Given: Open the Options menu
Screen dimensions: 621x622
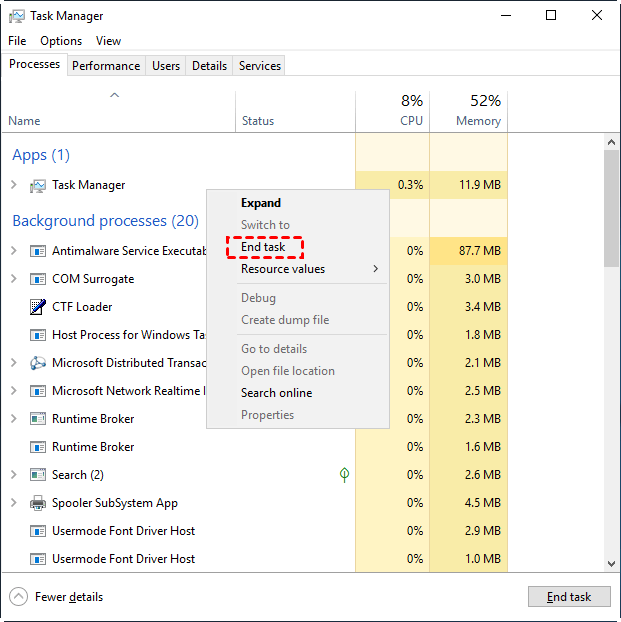Looking at the screenshot, I should tap(61, 41).
